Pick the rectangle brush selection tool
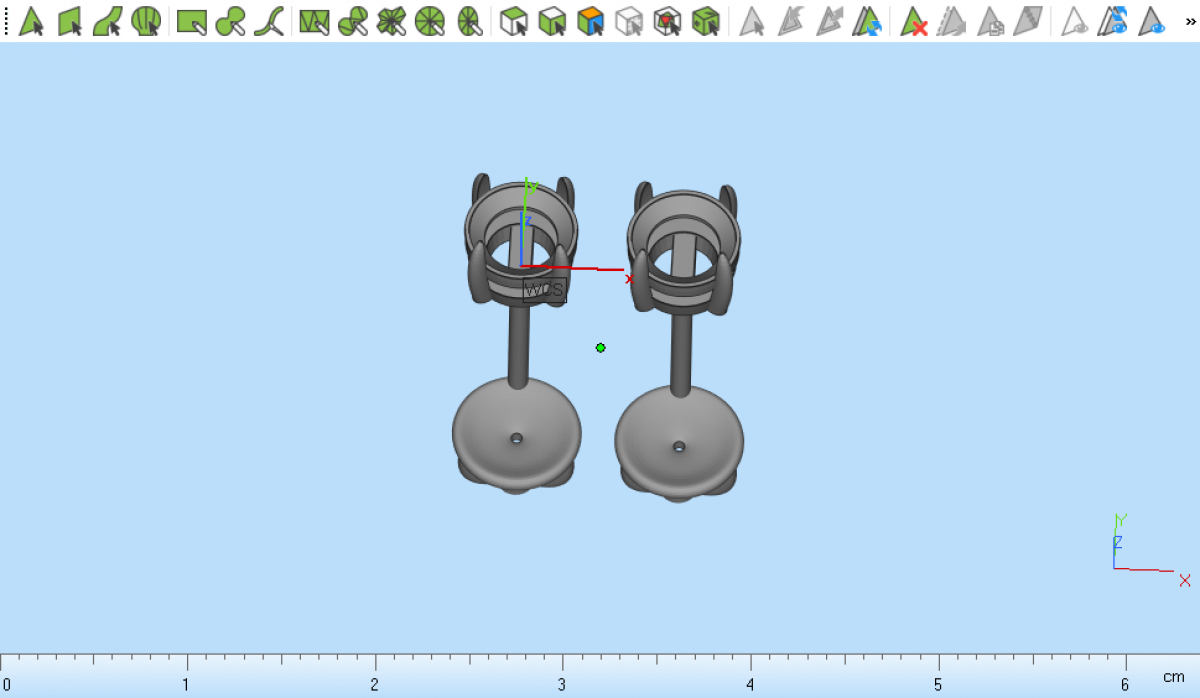Viewport: 1200px width, 698px height. pos(192,21)
